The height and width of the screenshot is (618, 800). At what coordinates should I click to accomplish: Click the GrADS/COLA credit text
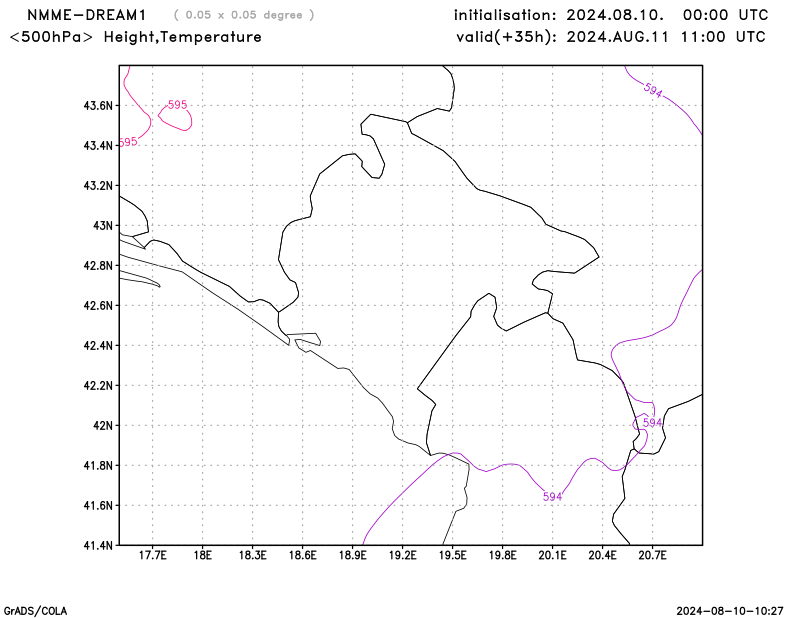(x=35, y=611)
